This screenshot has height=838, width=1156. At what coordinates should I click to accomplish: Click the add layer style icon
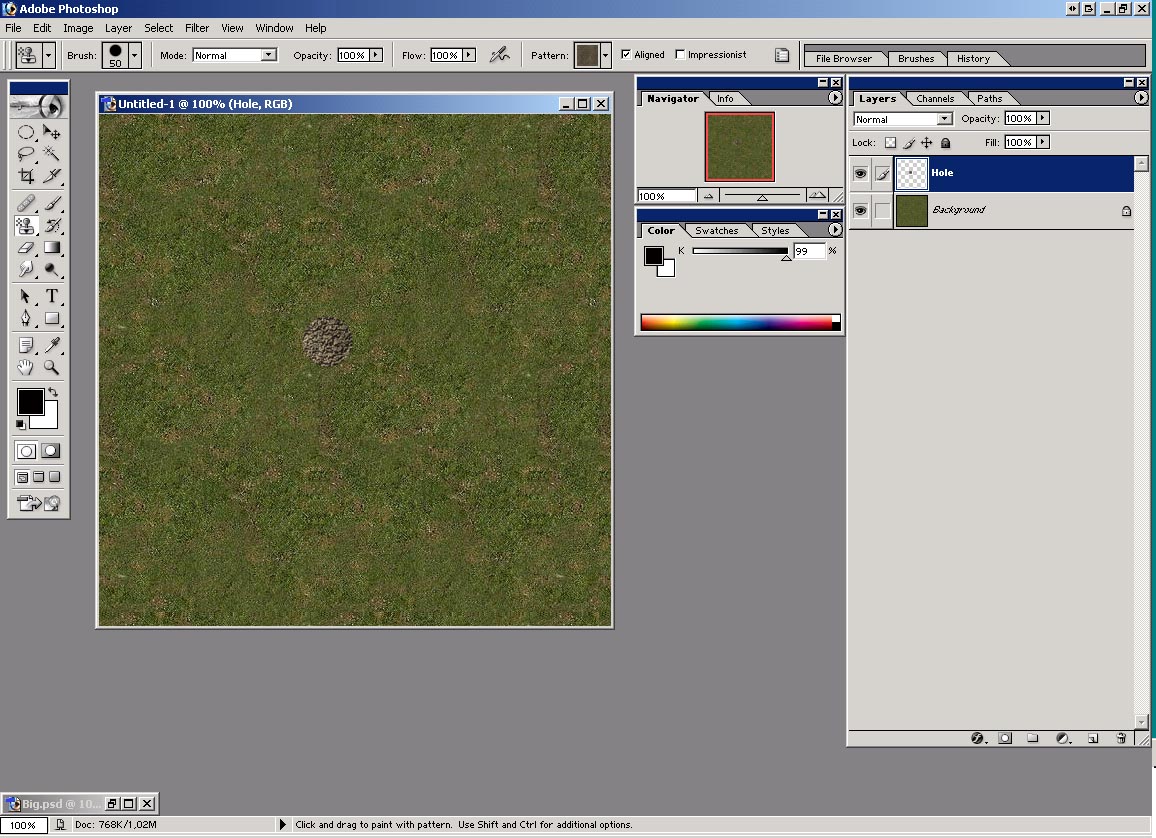coord(978,738)
